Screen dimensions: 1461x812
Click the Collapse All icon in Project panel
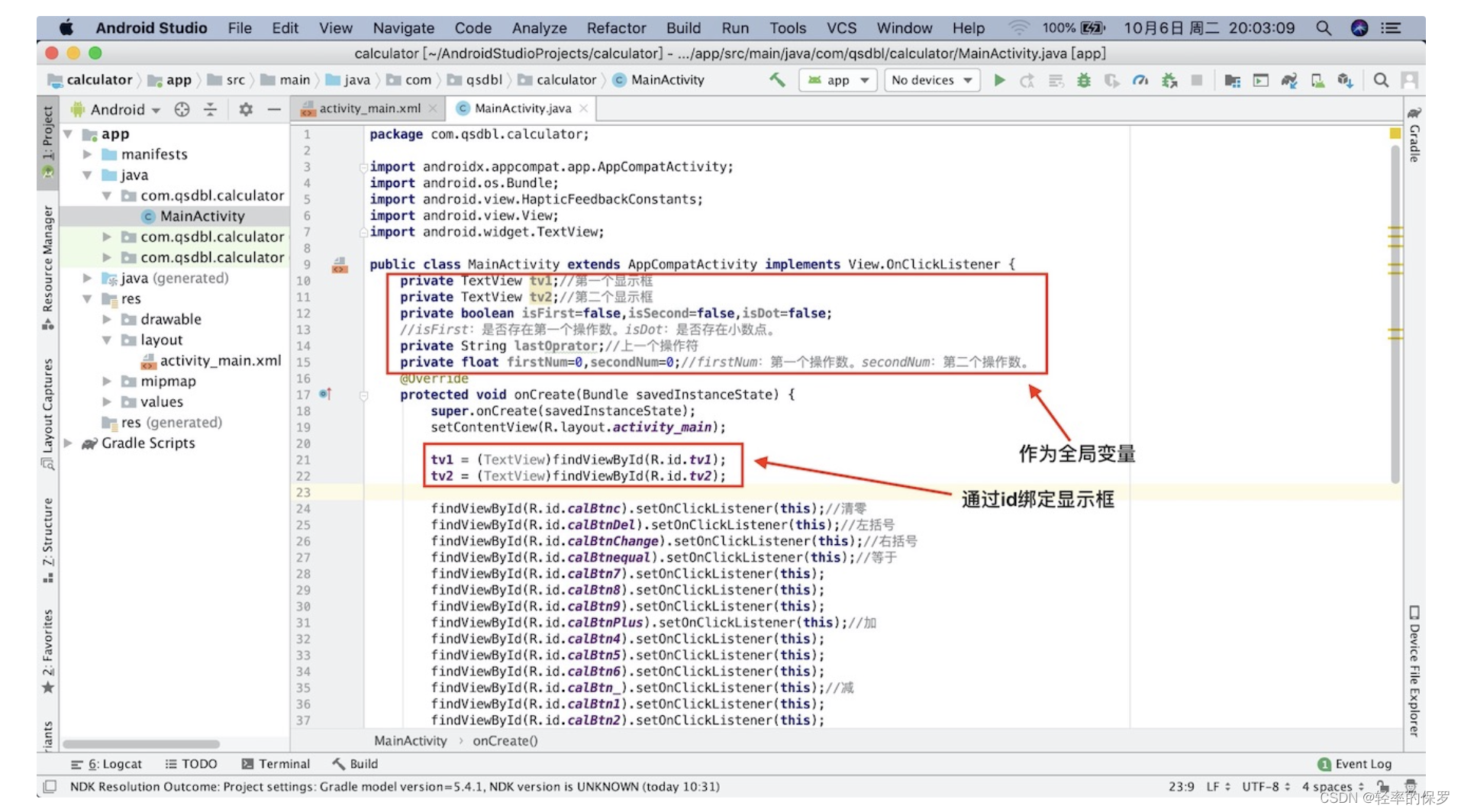[x=210, y=109]
